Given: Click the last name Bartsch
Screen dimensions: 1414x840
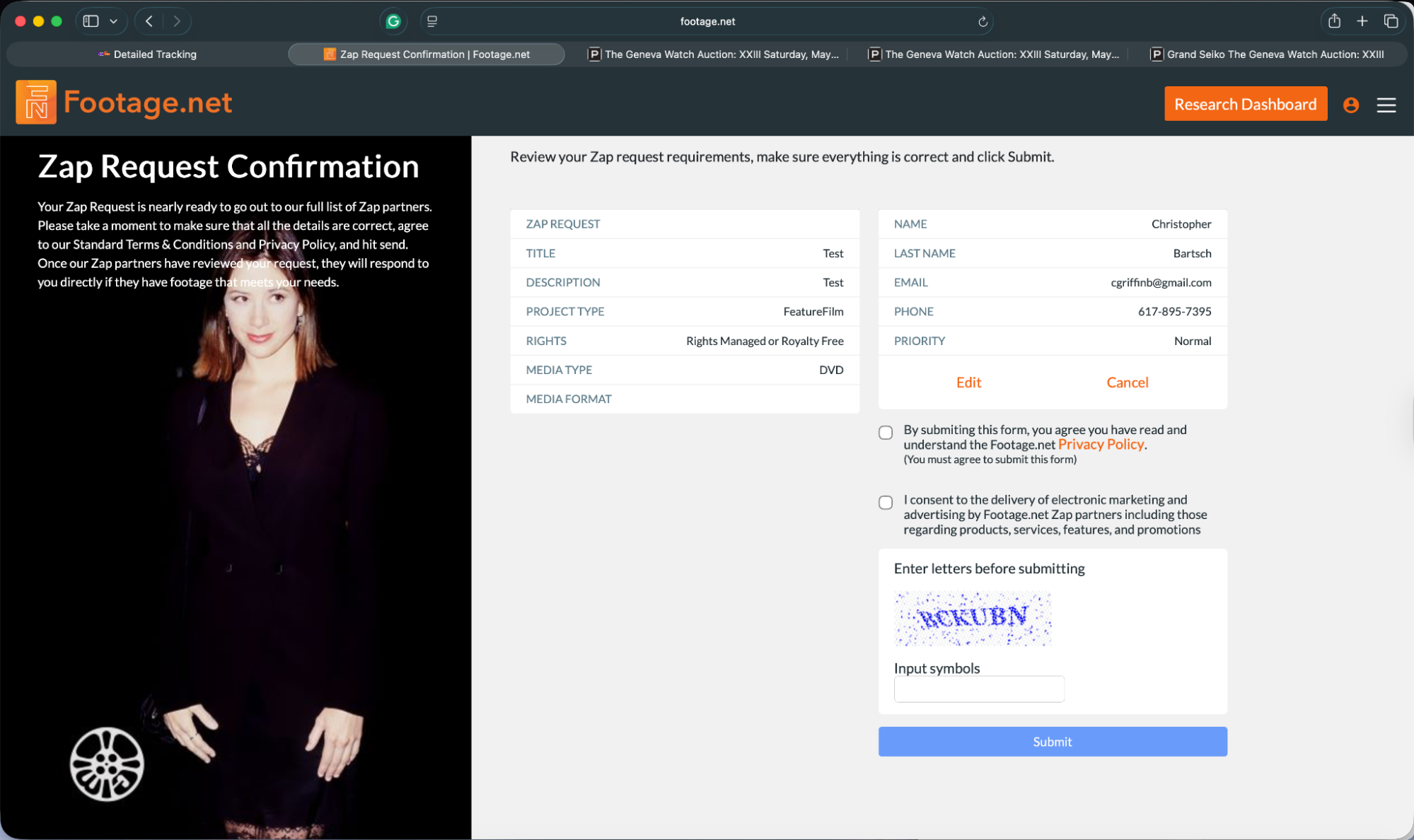Looking at the screenshot, I should (1192, 254).
